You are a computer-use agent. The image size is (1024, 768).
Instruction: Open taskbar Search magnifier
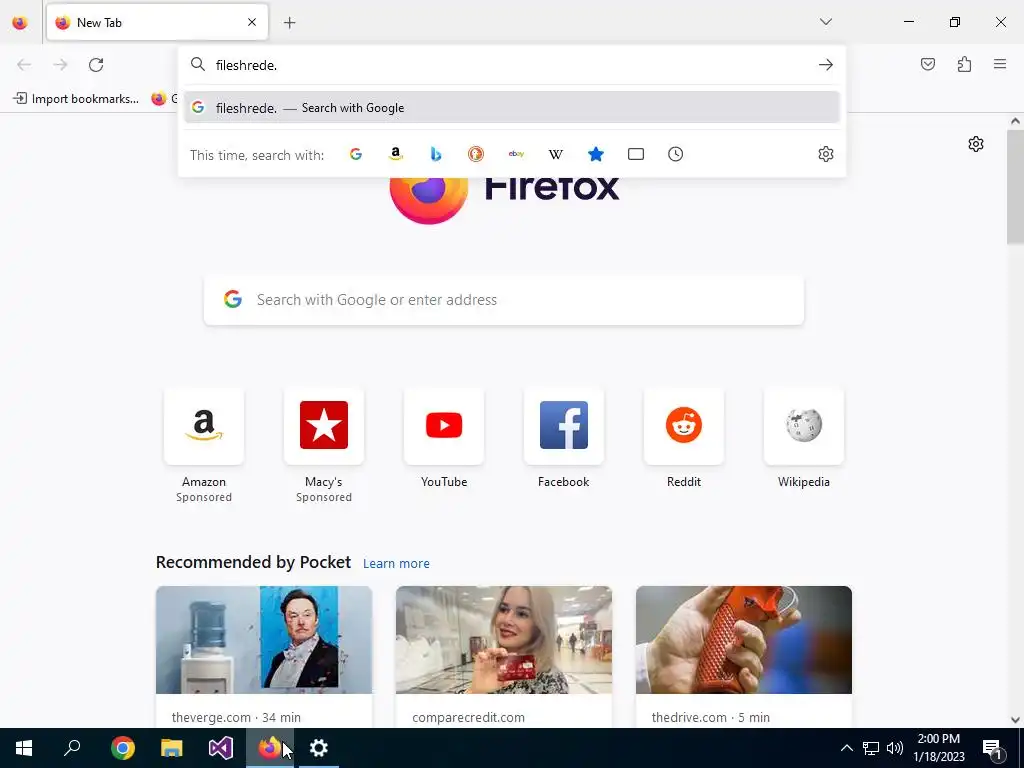pyautogui.click(x=72, y=748)
